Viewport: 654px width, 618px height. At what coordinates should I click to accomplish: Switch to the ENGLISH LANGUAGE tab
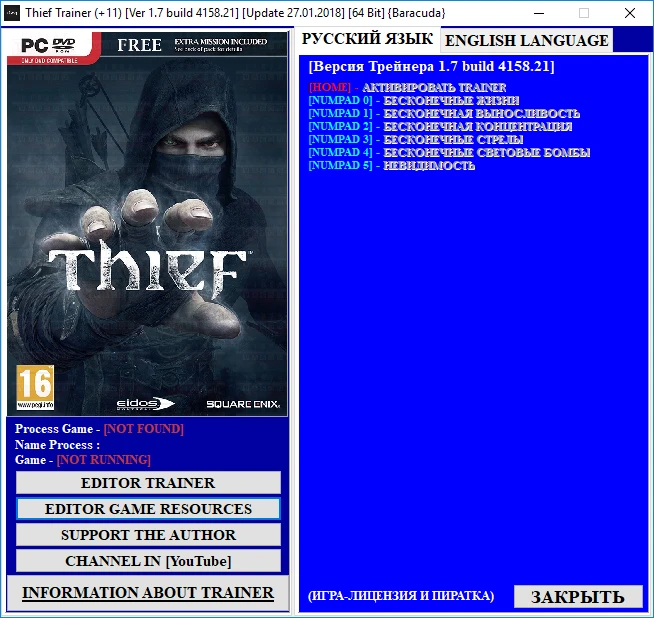pyautogui.click(x=526, y=40)
